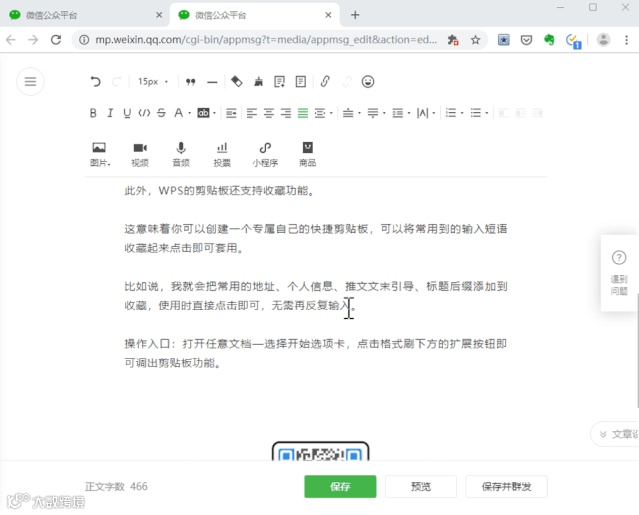Click the 正文字数 466 word count
This screenshot has height=515, width=639.
tap(116, 486)
